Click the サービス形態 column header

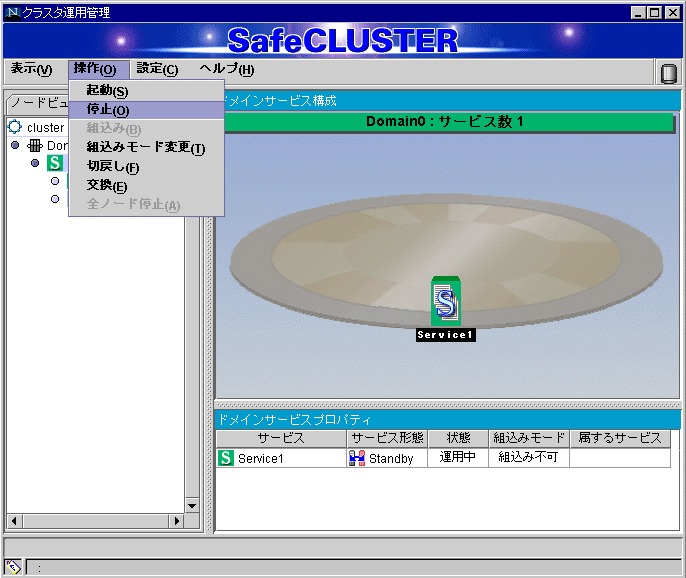pos(388,438)
